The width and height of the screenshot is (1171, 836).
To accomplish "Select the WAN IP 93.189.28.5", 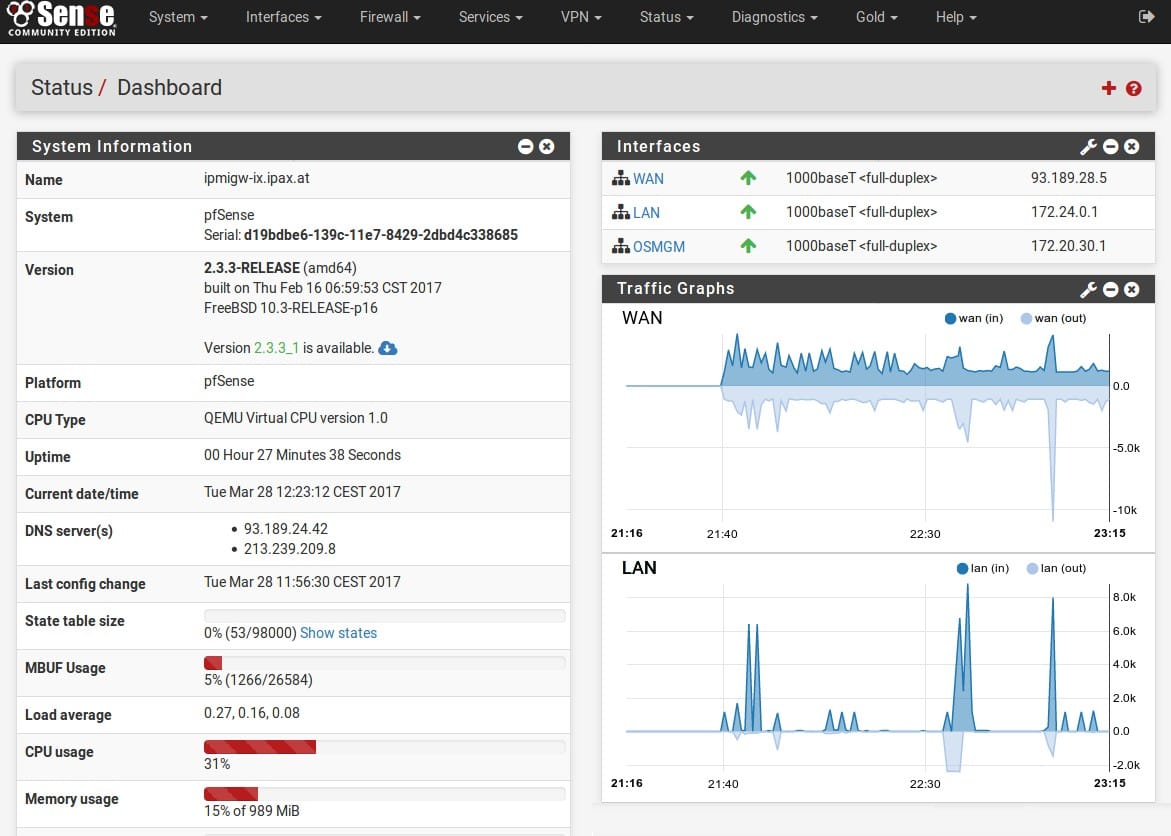I will point(1069,178).
